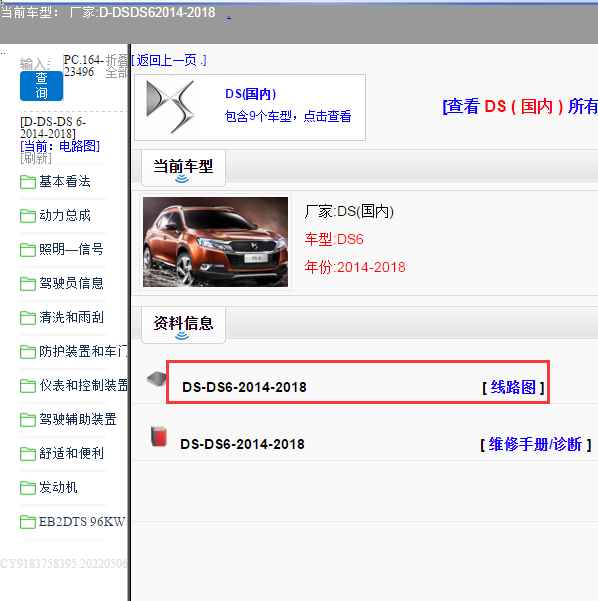Open the 仪表和控制装置 folder
The image size is (598, 601).
[x=83, y=386]
